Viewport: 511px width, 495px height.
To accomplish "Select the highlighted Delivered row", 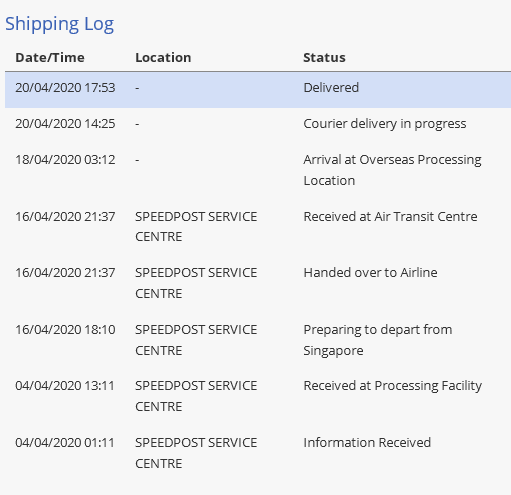I will coord(258,90).
